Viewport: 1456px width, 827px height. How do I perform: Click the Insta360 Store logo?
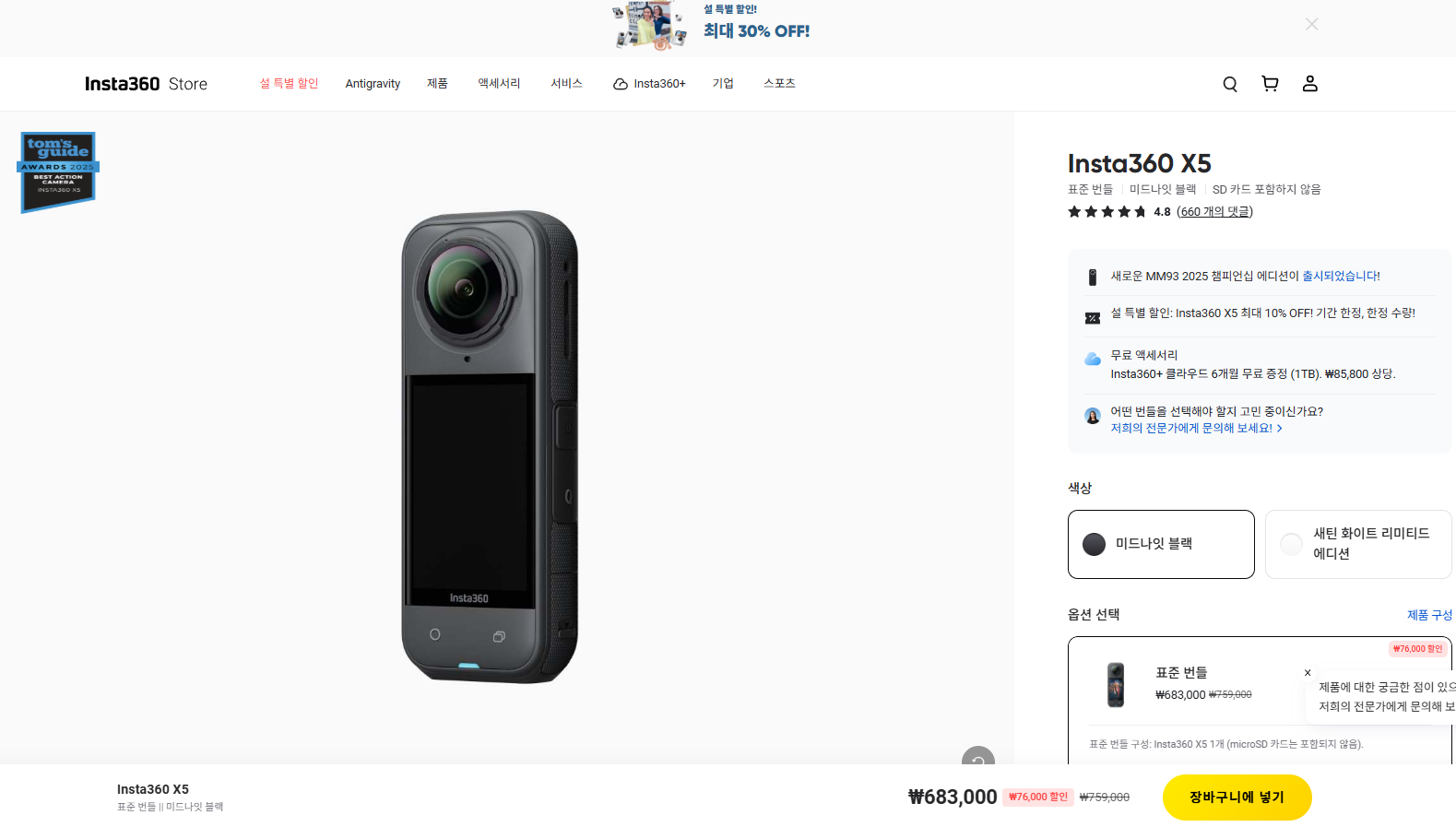click(146, 84)
